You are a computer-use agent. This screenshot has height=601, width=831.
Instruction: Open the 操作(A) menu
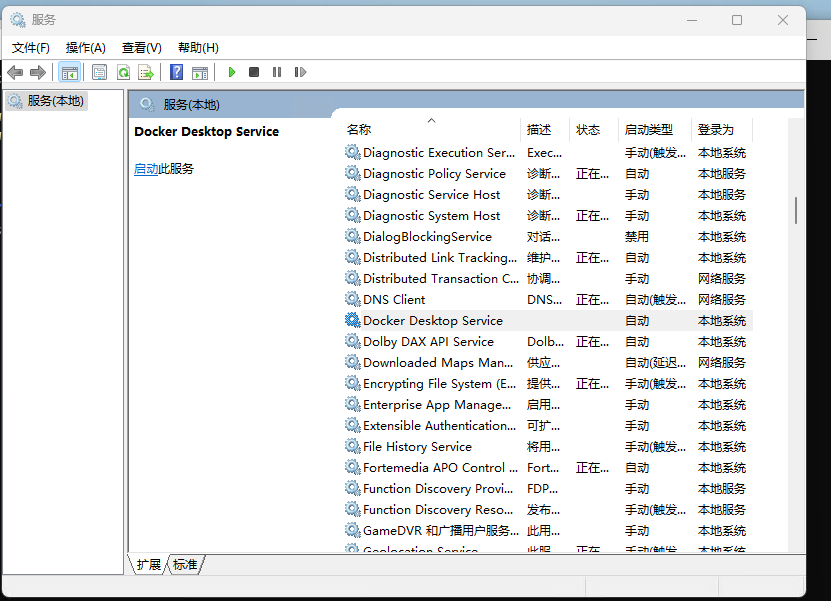[x=86, y=47]
